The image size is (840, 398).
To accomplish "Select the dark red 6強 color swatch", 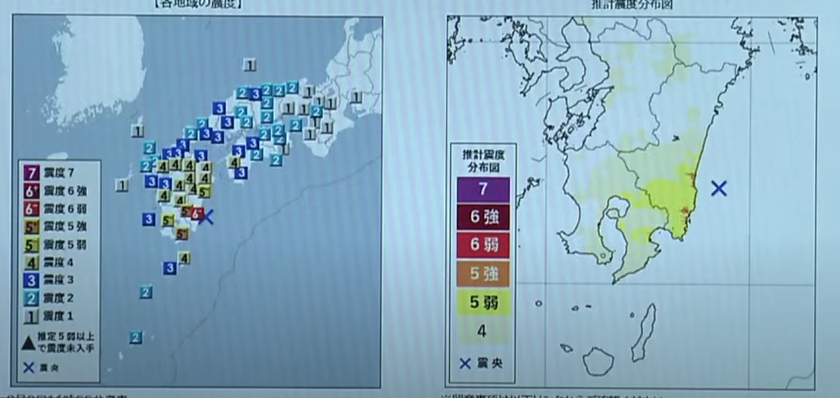I will 483,217.
